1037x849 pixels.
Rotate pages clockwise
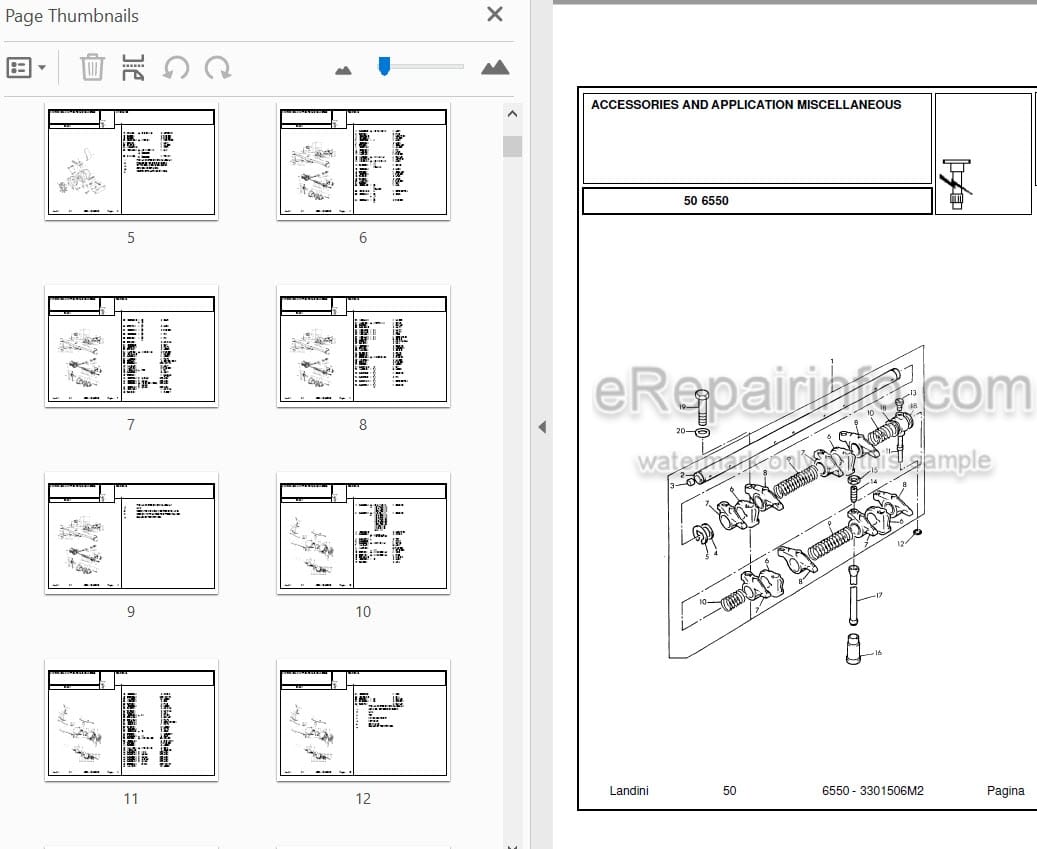[218, 67]
